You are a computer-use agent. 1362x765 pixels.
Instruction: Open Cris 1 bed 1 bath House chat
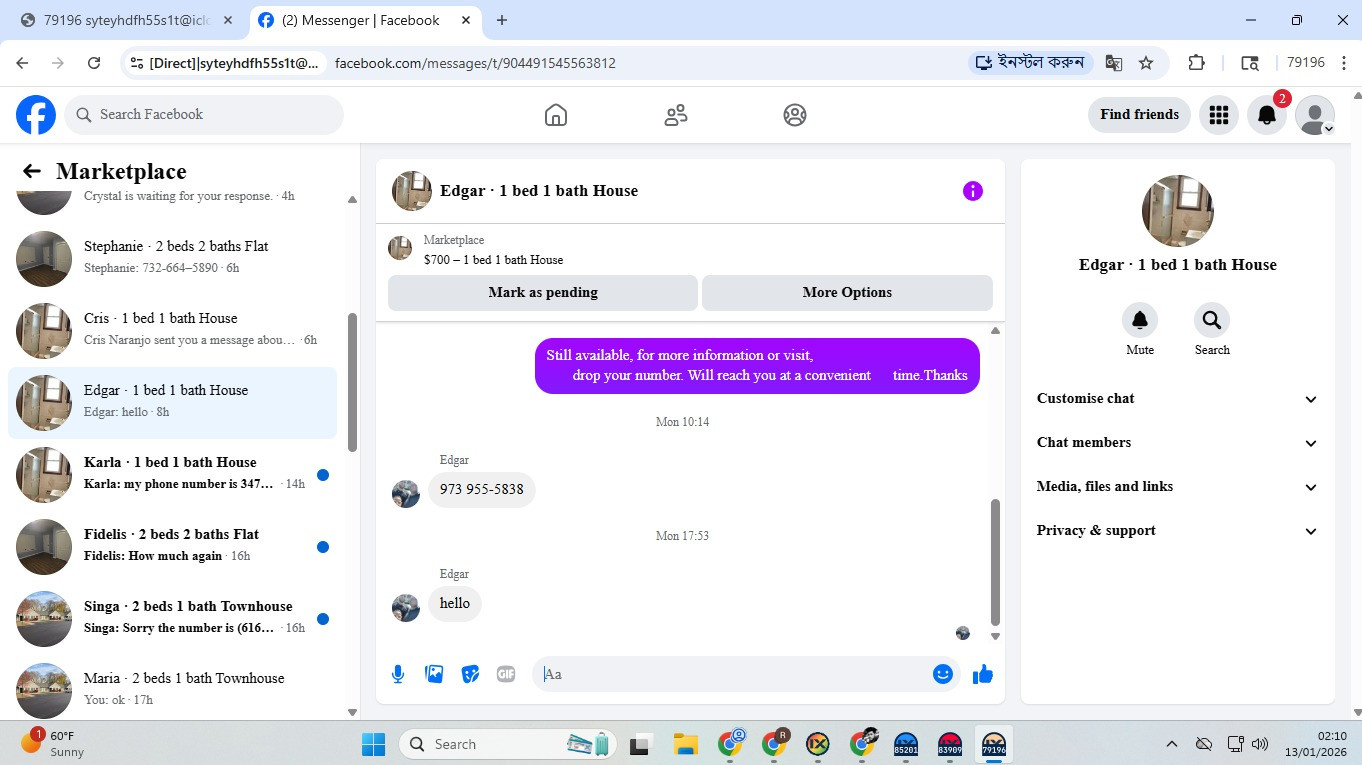click(173, 329)
